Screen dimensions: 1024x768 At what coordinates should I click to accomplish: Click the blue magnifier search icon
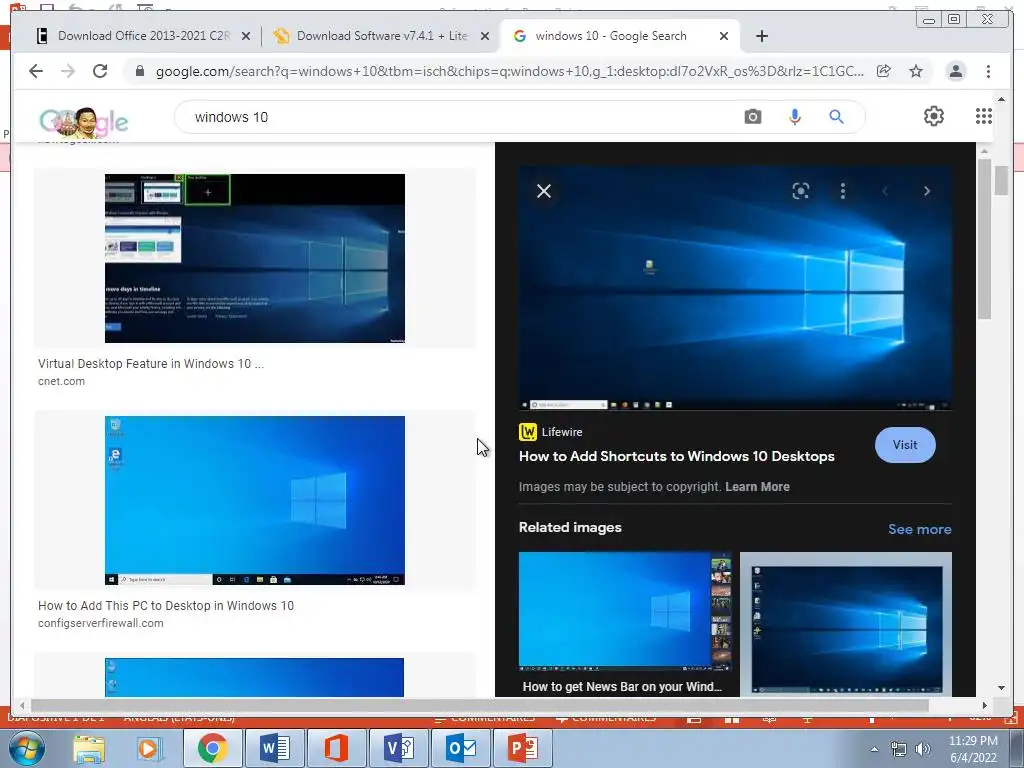coord(836,117)
